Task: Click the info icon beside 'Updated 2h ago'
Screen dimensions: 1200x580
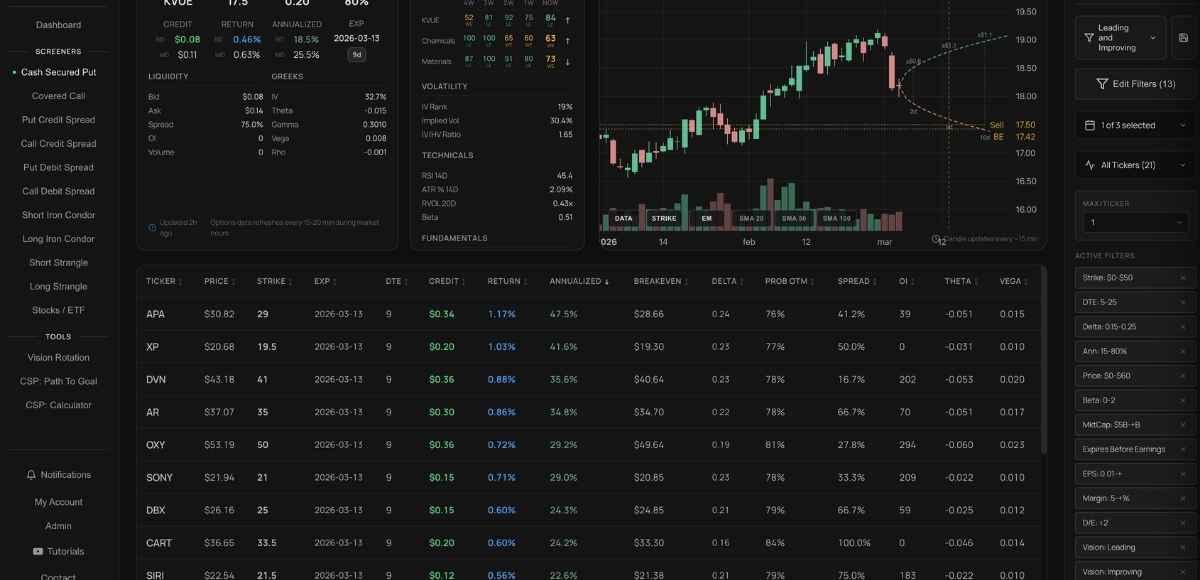Action: pos(152,227)
